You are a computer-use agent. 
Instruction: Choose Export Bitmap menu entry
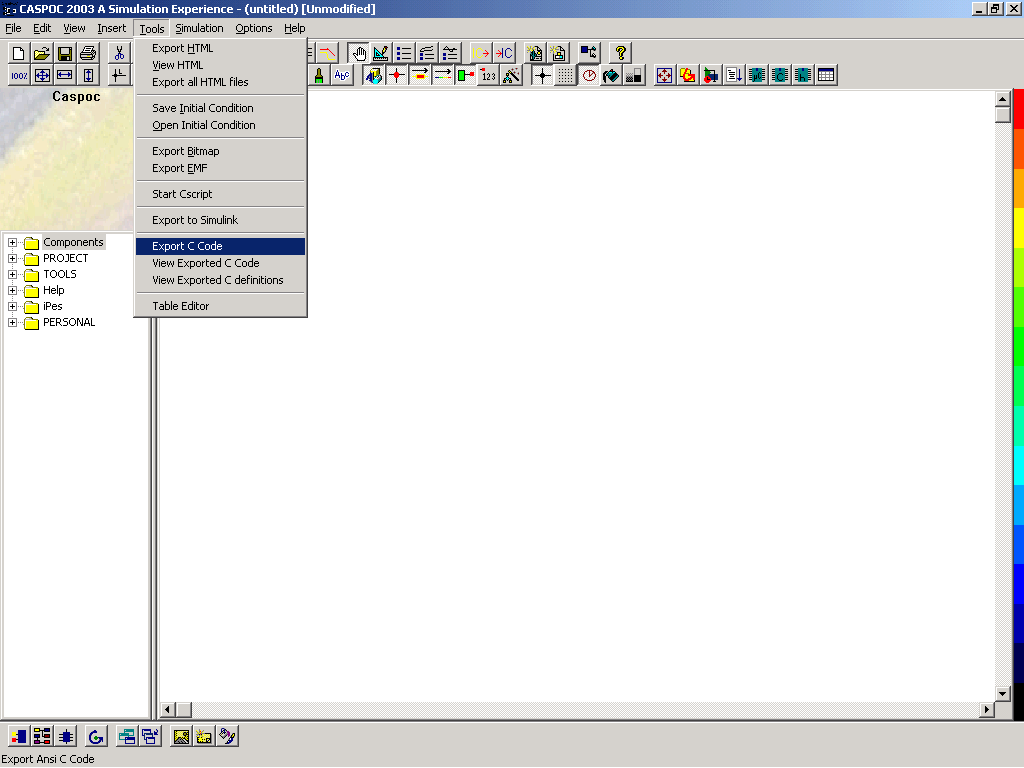pyautogui.click(x=221, y=152)
